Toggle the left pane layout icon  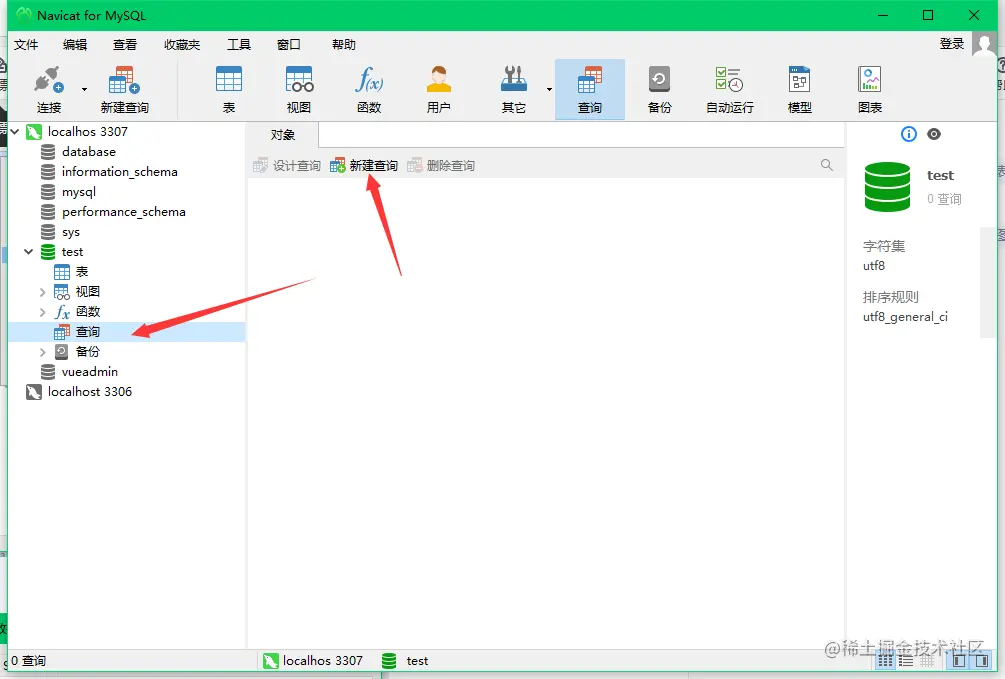pos(959,661)
